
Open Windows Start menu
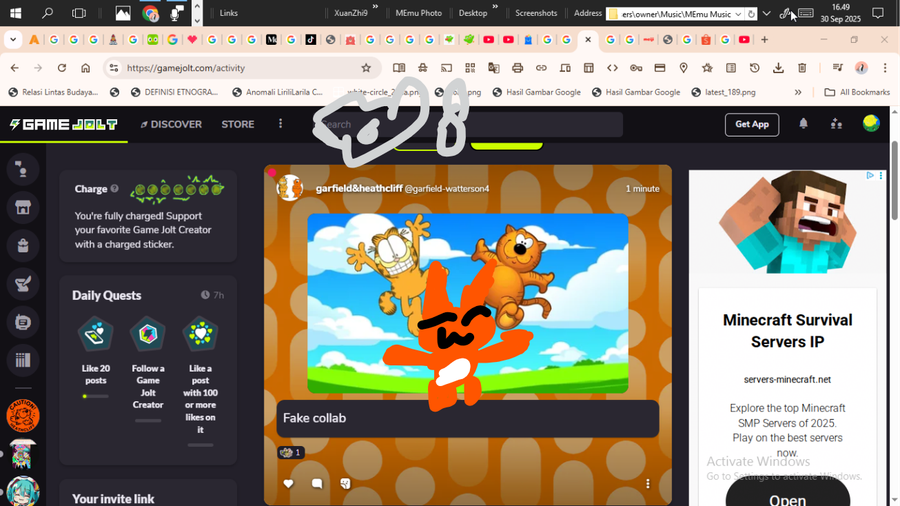tap(15, 13)
